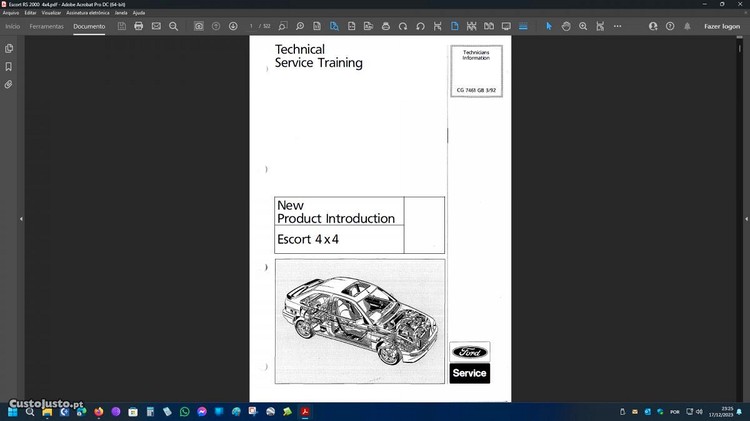Open the Thumbnails panel in left sidebar
The height and width of the screenshot is (421, 750).
coord(9,48)
